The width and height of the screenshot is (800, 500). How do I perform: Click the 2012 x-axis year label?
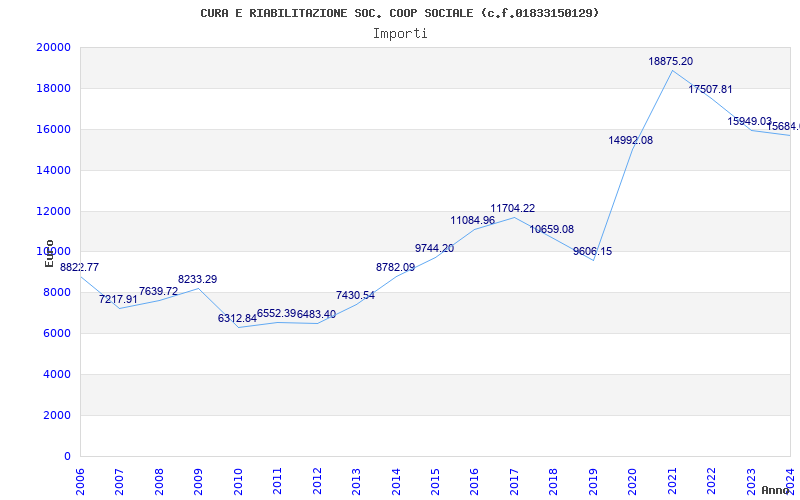(x=317, y=481)
